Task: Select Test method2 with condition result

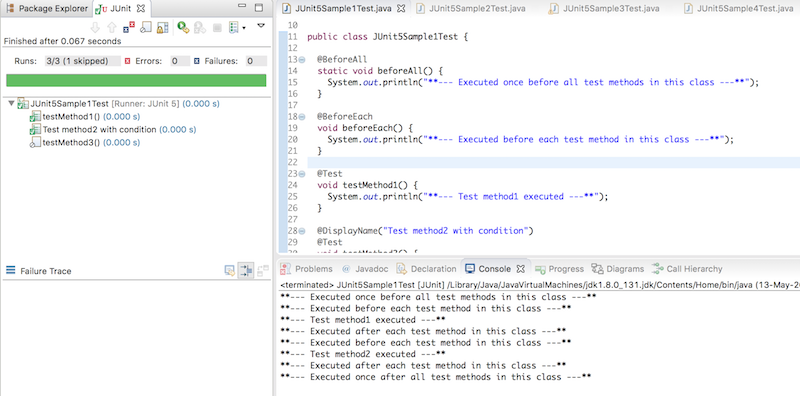Action: (113, 130)
